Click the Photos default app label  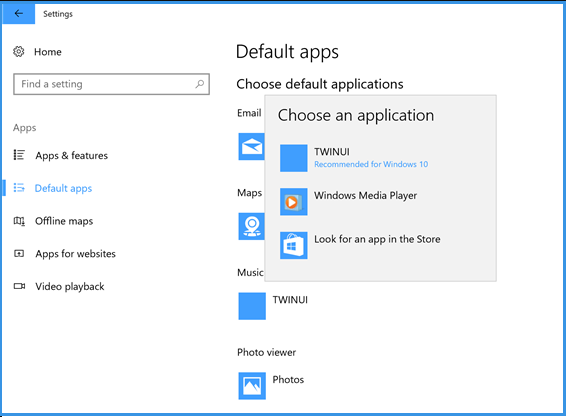click(x=288, y=379)
